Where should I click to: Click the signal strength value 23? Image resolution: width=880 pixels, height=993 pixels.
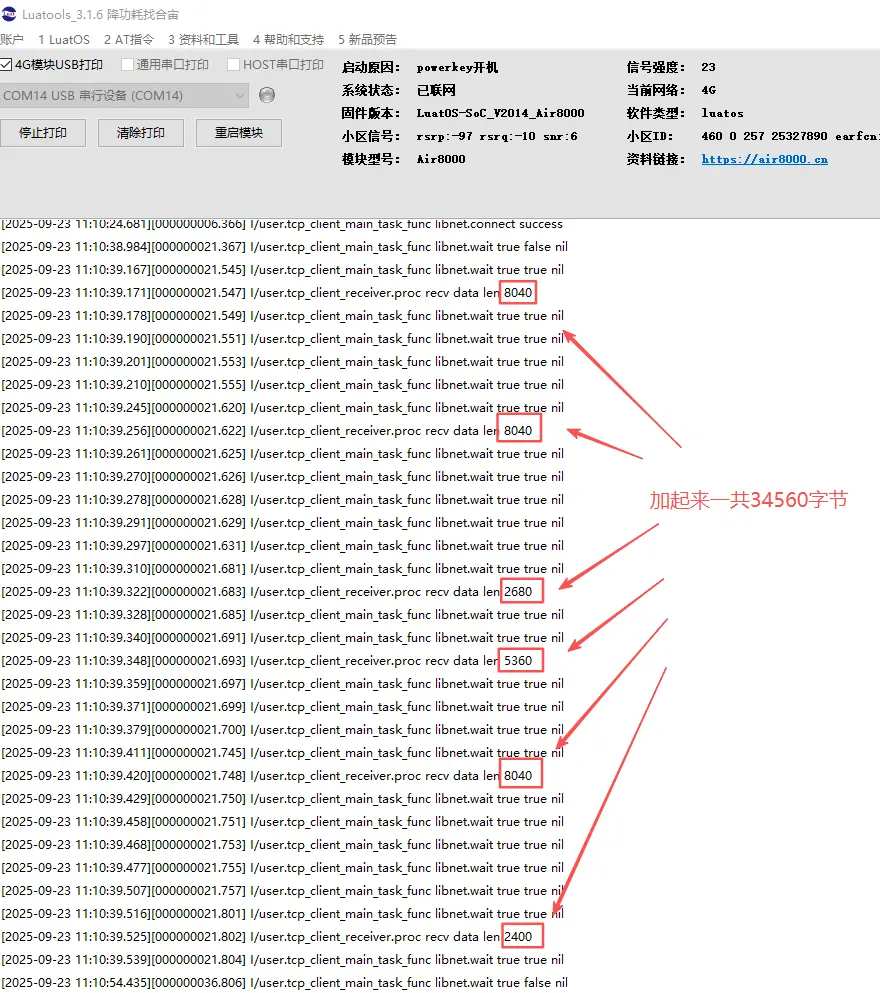click(708, 67)
